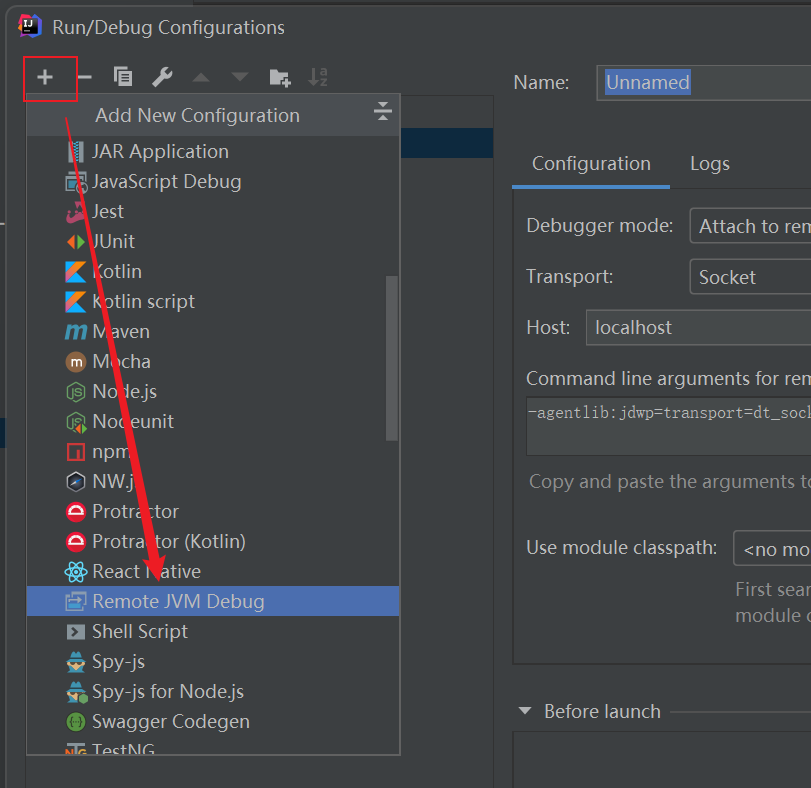Viewport: 811px width, 788px height.
Task: Click the React Native icon
Action: 76,572
